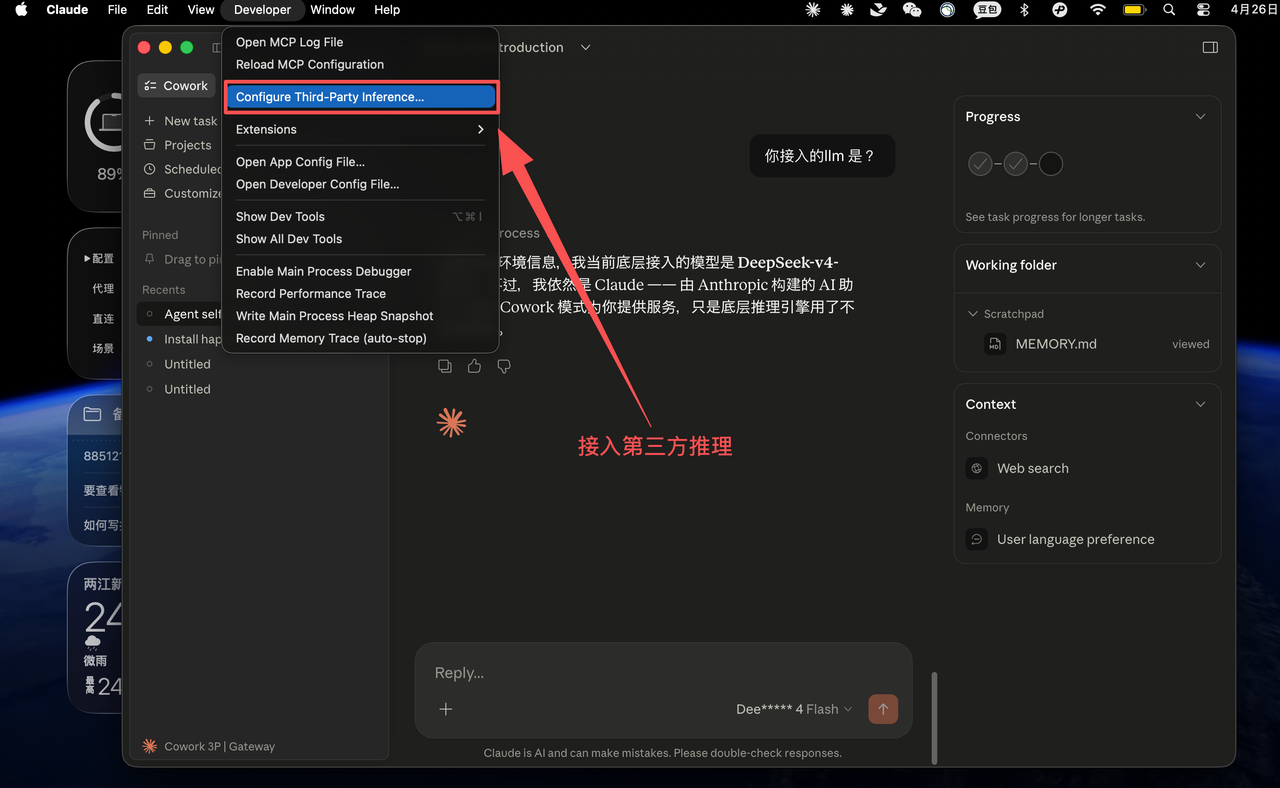The height and width of the screenshot is (788, 1280).
Task: Expand the Extensions submenu
Action: click(360, 130)
